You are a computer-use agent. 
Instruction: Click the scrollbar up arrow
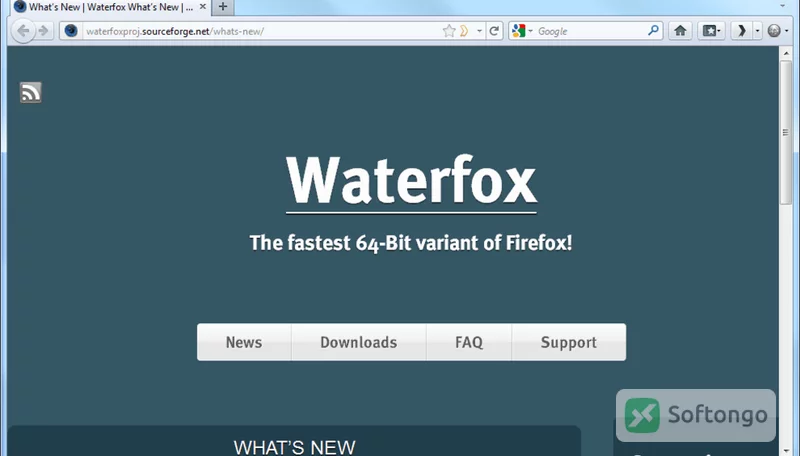pos(786,53)
